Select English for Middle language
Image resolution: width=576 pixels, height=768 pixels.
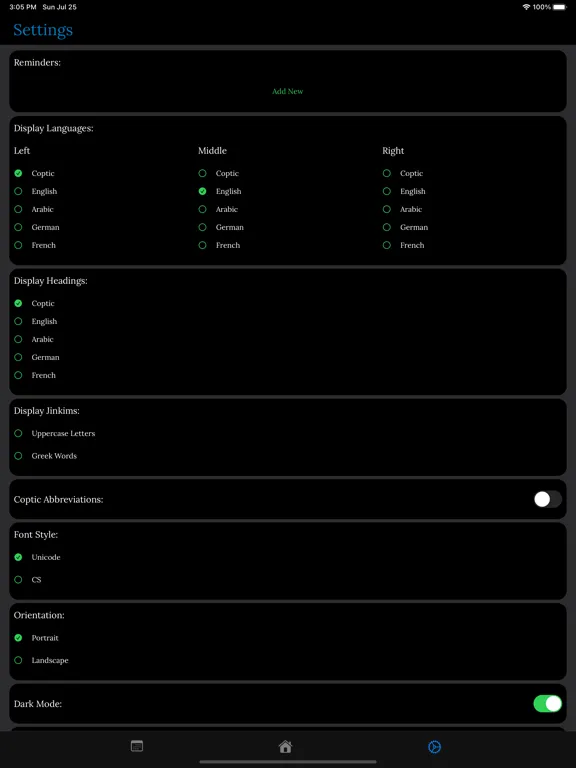pyautogui.click(x=202, y=191)
